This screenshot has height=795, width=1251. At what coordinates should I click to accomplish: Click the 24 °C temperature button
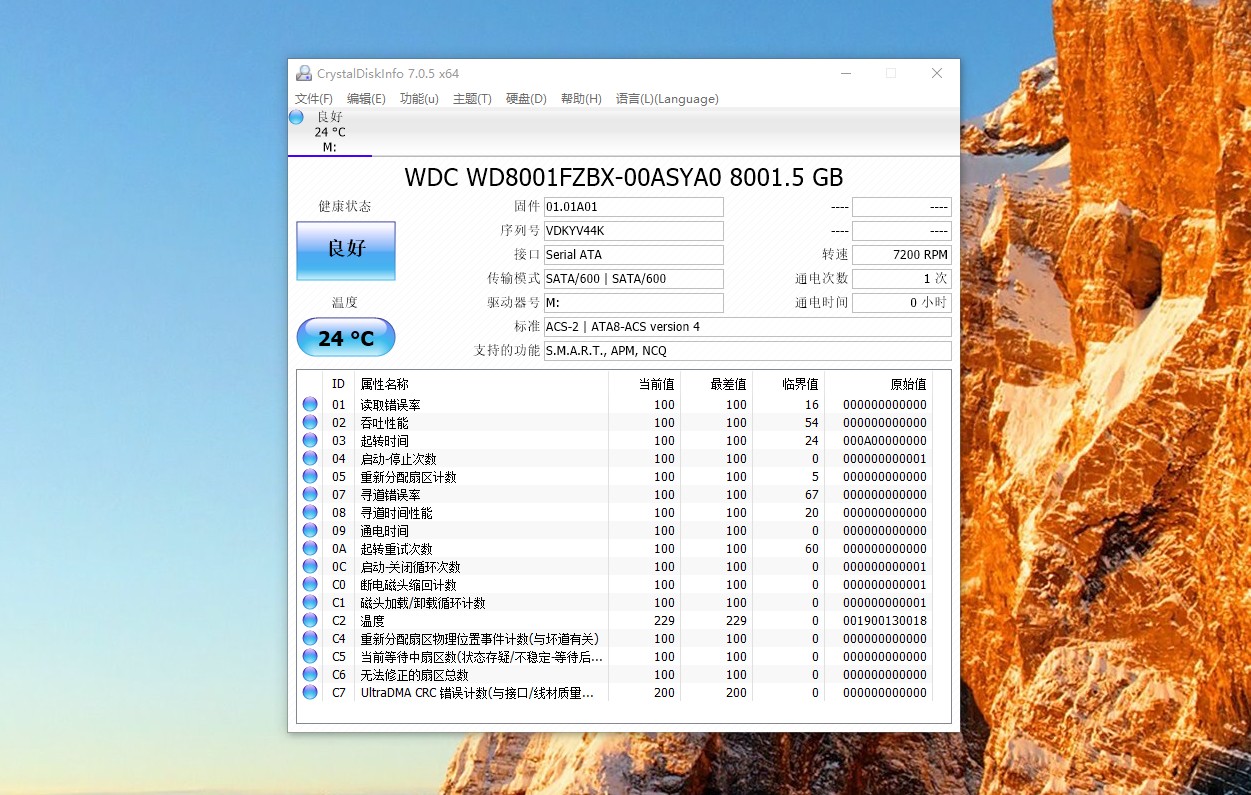coord(345,337)
